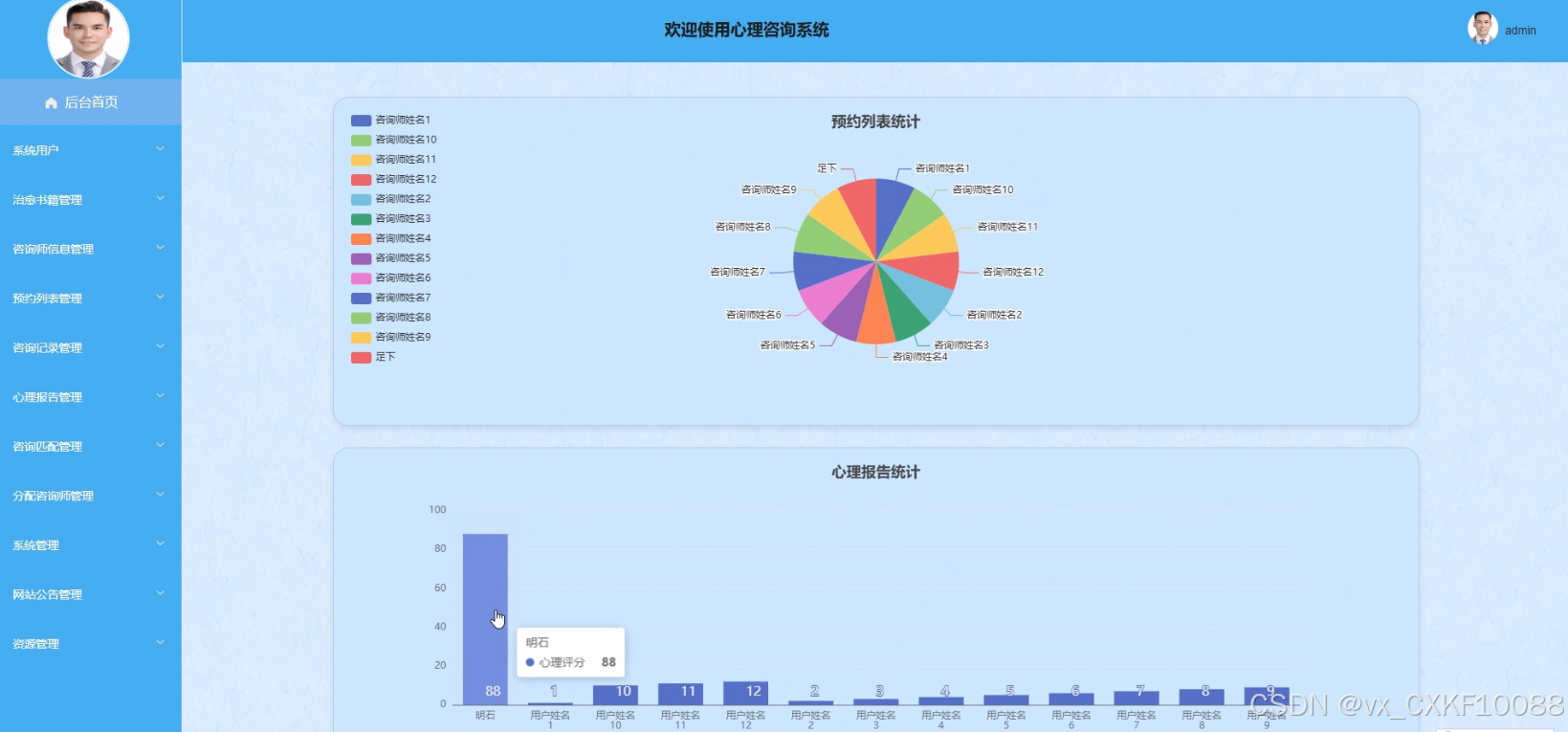Open the 网站公告管理 menu label

(47, 594)
